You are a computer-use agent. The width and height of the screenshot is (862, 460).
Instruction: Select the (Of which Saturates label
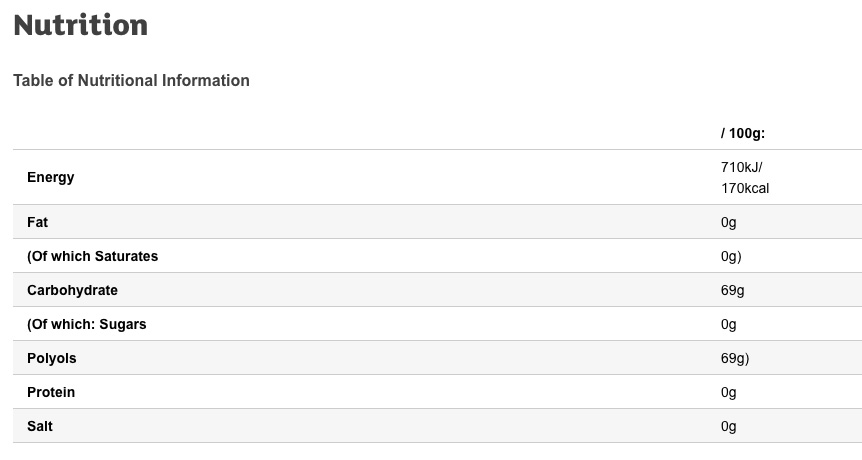92,256
